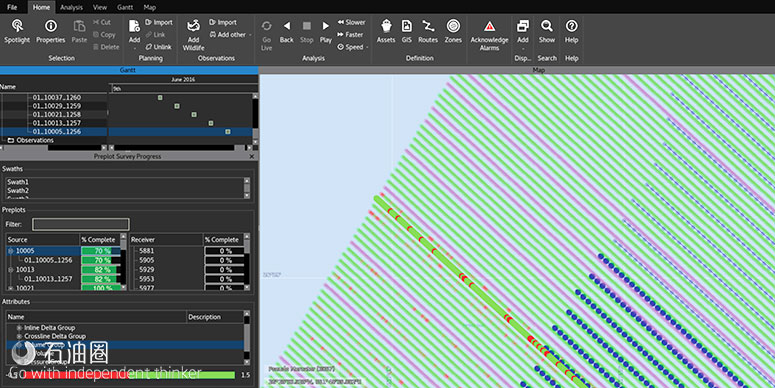
Task: Click the Stop playback button
Action: (x=306, y=32)
